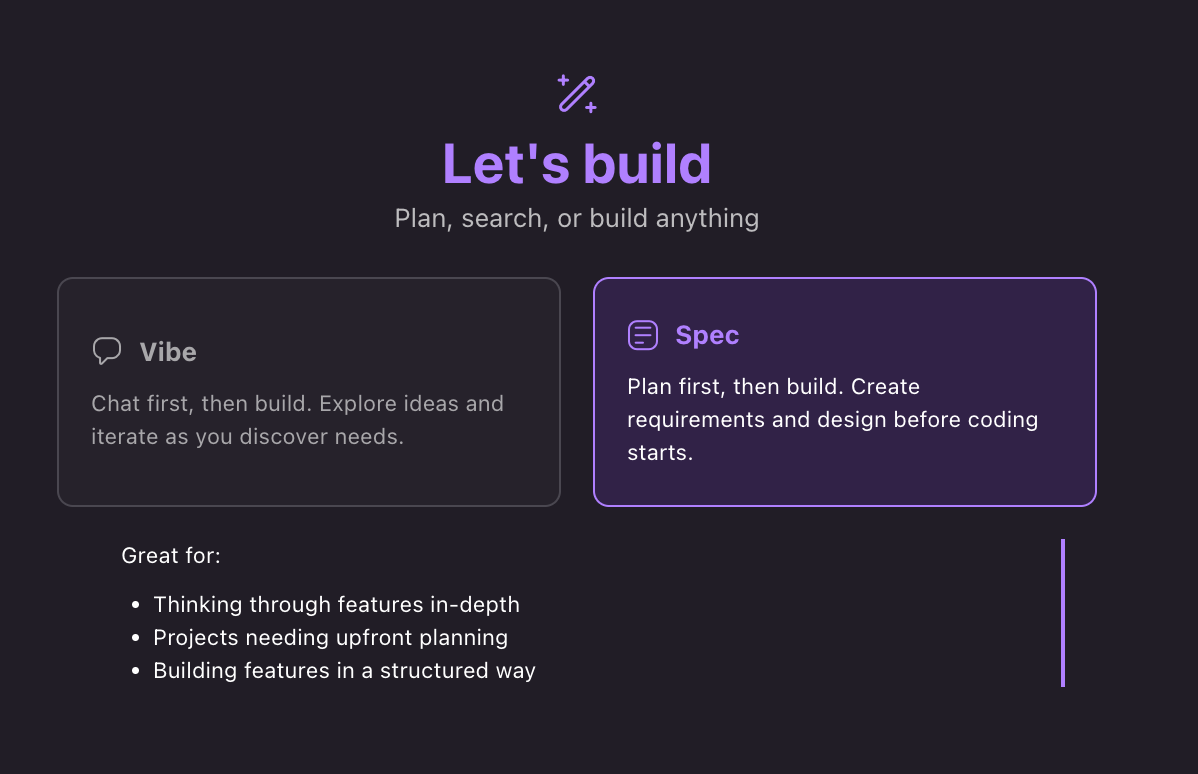
Task: Click the "Let's build" heading
Action: click(x=577, y=164)
